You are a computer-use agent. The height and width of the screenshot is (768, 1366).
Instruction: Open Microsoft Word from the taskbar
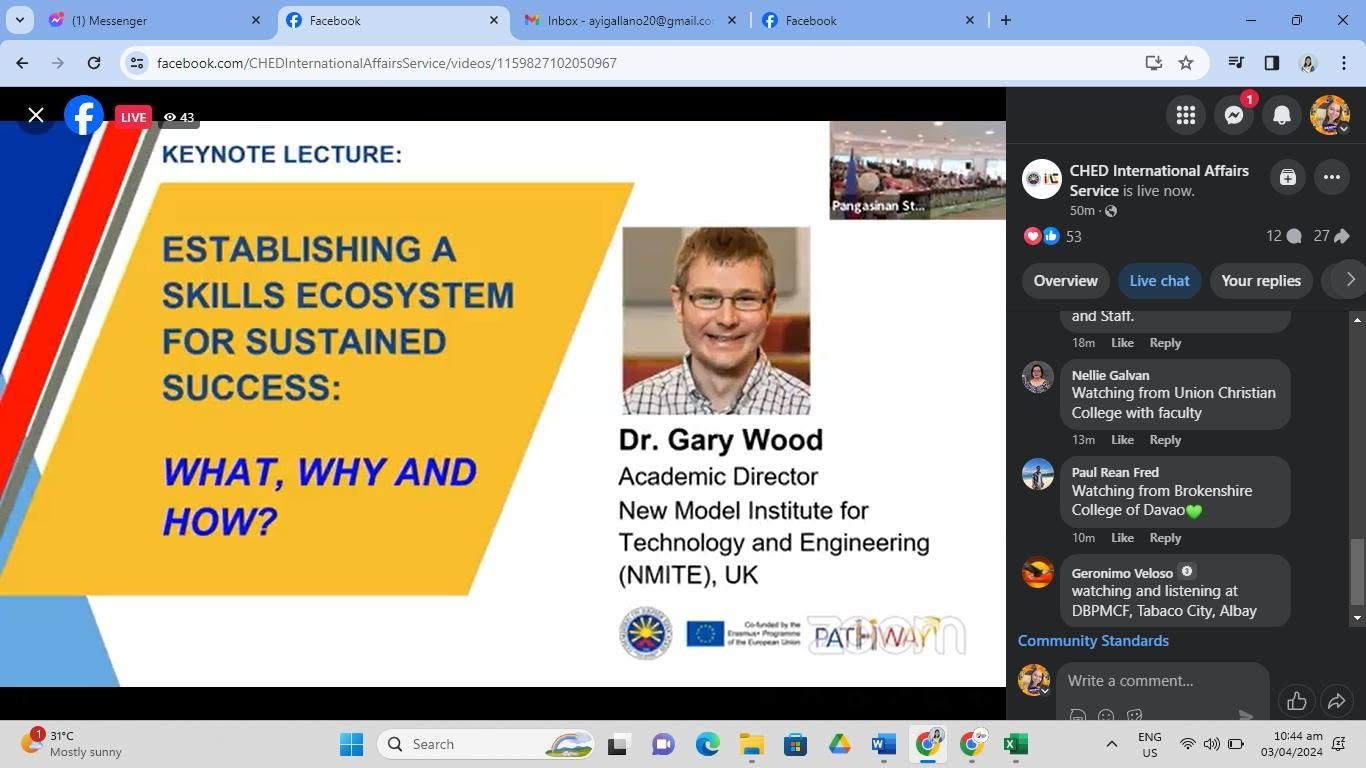[884, 744]
